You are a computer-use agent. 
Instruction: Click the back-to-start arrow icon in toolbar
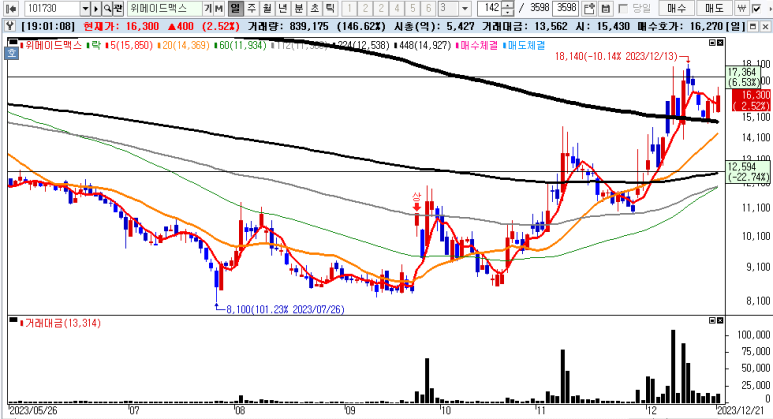(11, 8)
